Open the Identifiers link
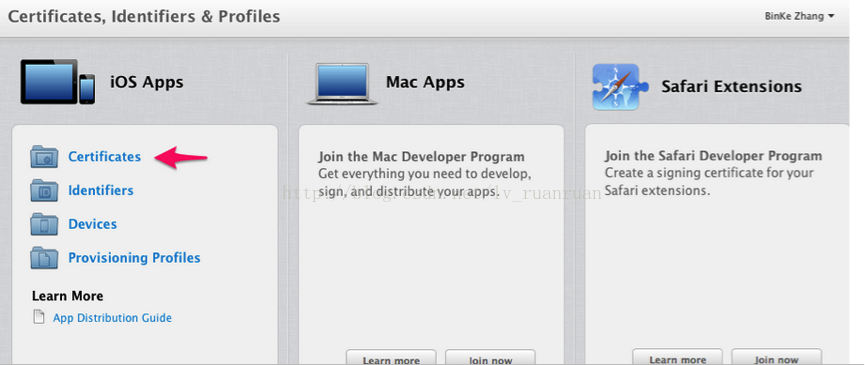The width and height of the screenshot is (865, 365). [100, 190]
